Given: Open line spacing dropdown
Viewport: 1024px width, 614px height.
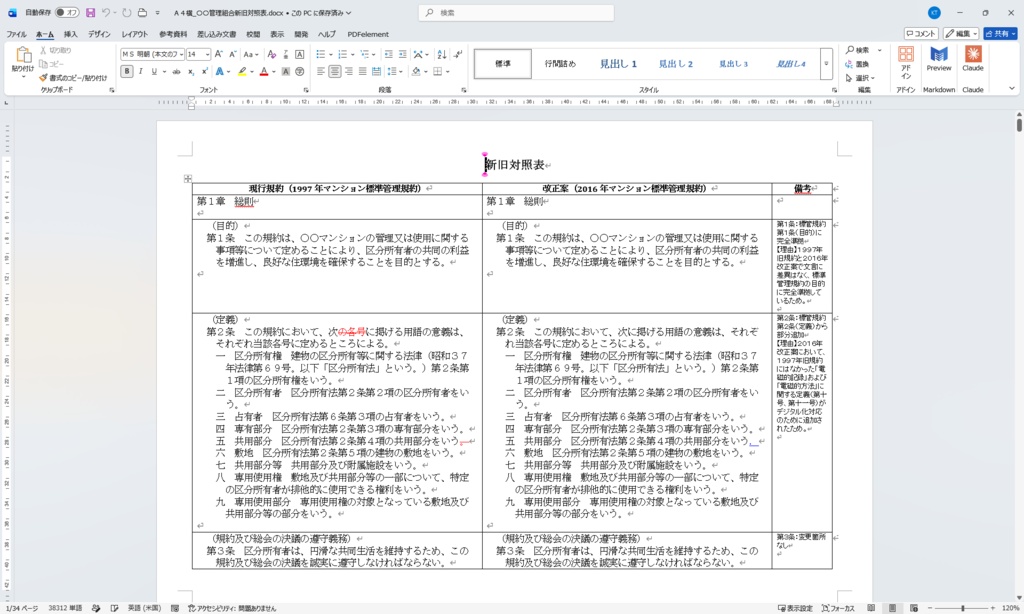Looking at the screenshot, I should [393, 72].
